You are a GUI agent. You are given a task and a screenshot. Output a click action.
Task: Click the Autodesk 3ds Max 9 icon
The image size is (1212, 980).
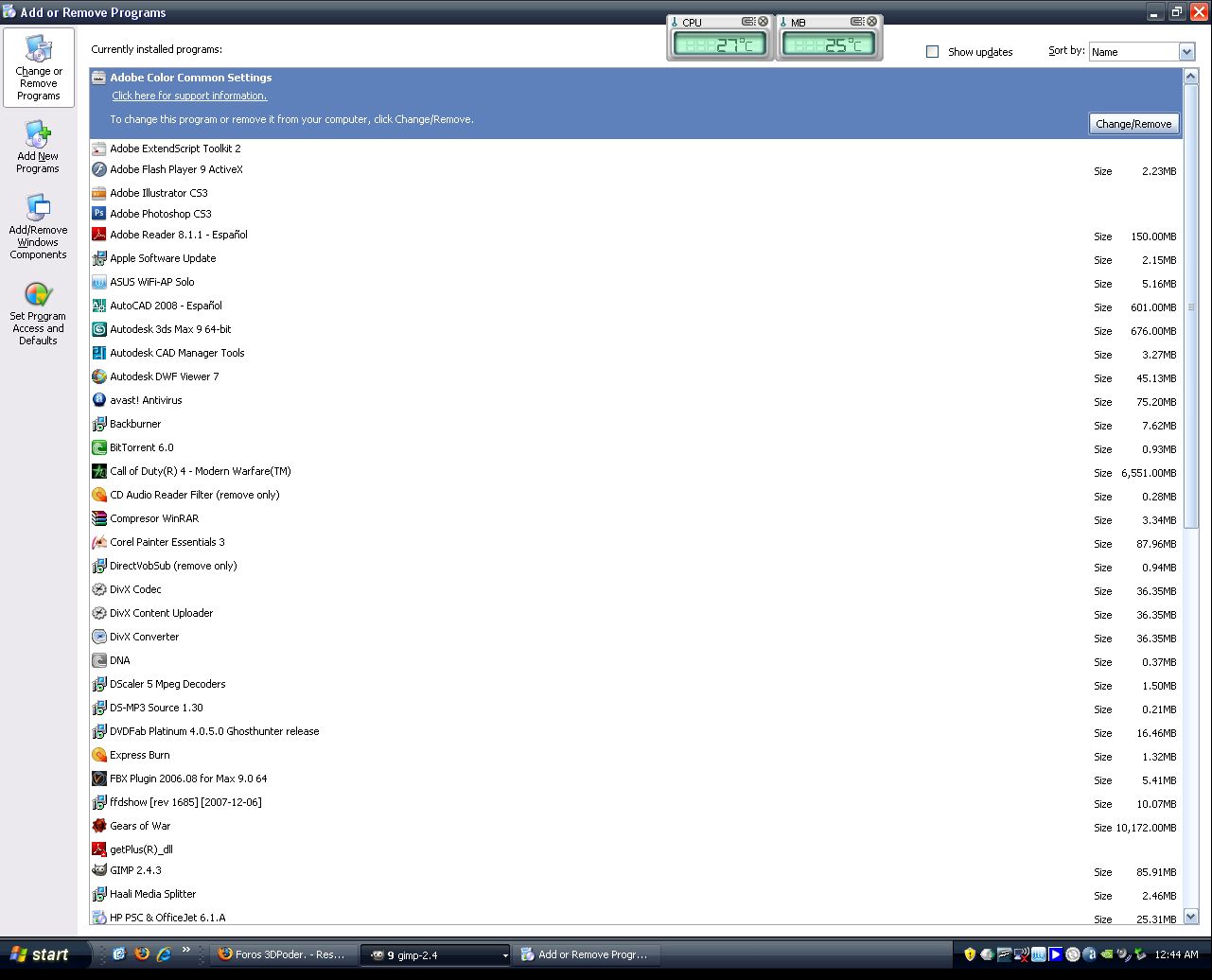(x=99, y=329)
